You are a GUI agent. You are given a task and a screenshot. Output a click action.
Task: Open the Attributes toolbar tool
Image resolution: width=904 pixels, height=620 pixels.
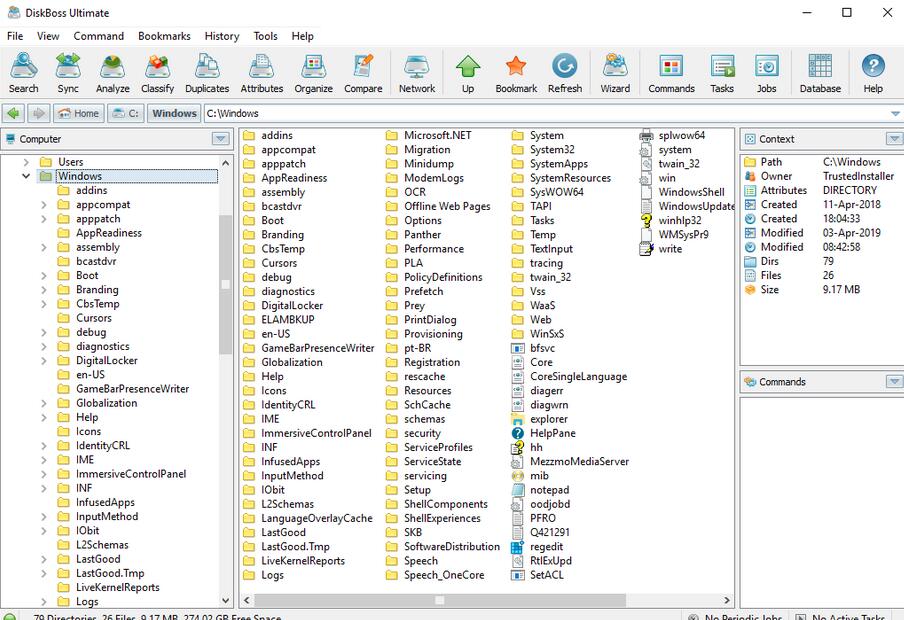pyautogui.click(x=262, y=73)
